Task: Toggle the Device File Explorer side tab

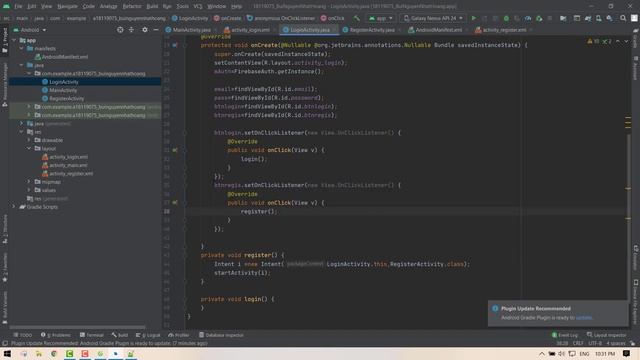Action: (636, 302)
